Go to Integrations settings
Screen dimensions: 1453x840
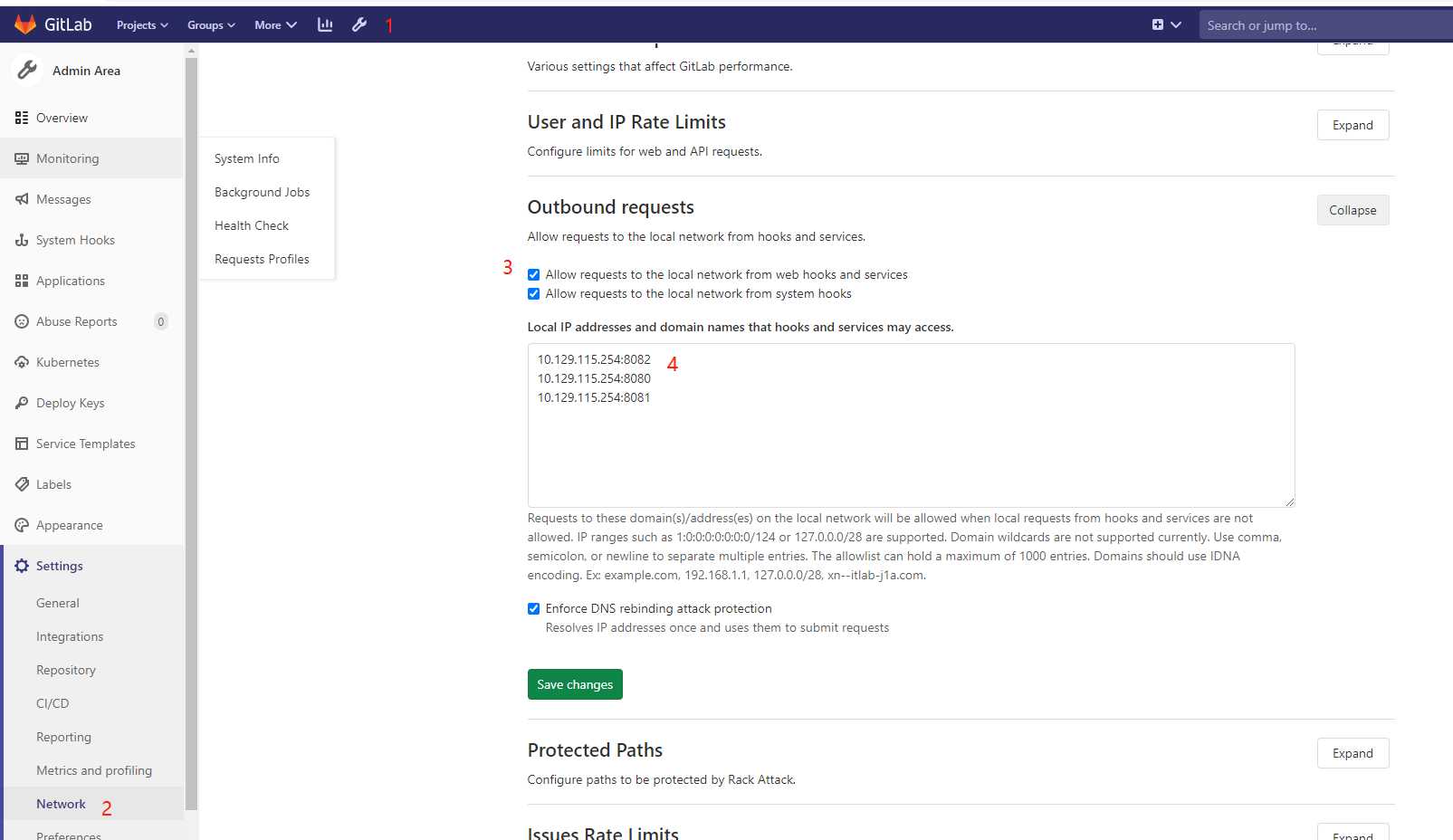[70, 636]
